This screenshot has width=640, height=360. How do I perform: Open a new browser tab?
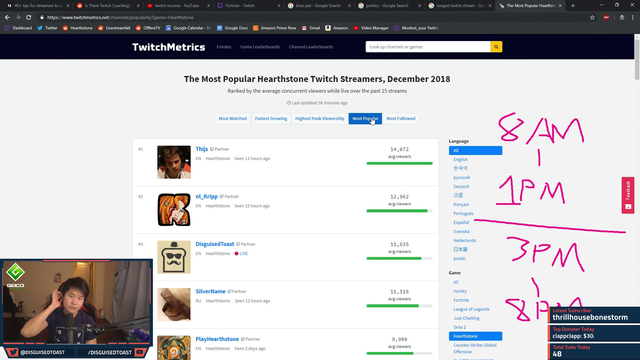point(573,6)
